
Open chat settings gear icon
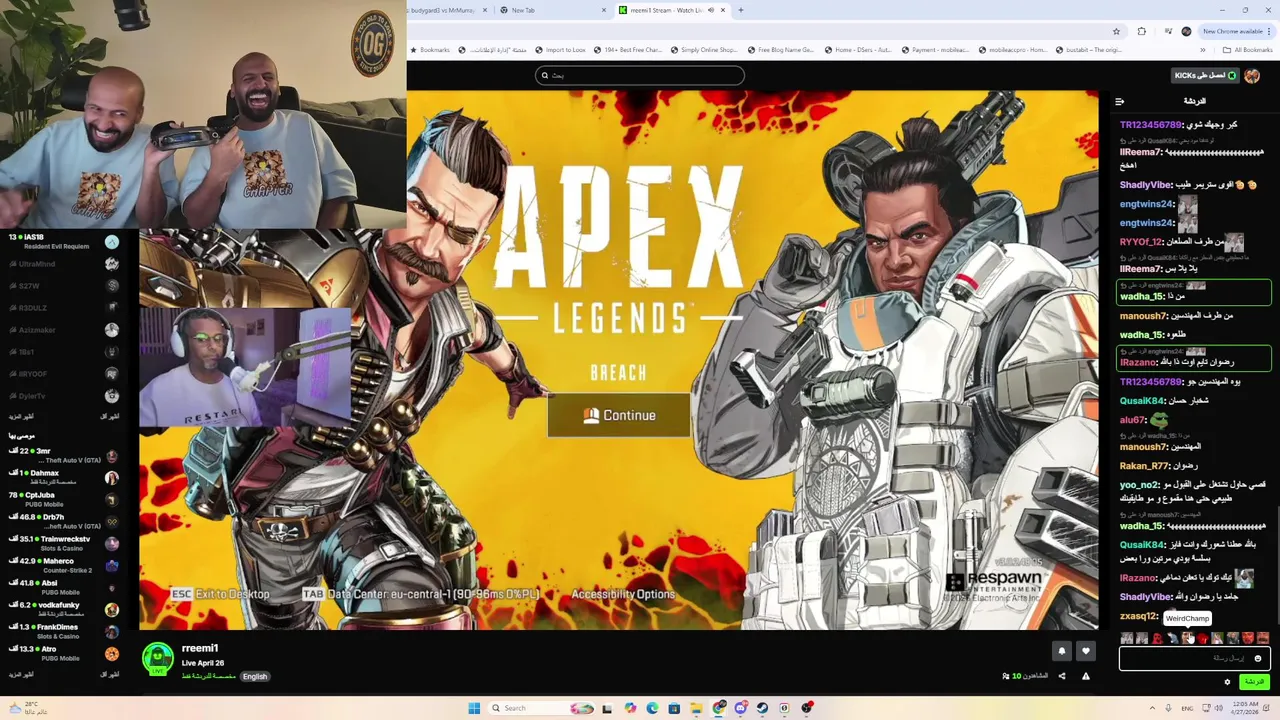(1227, 682)
